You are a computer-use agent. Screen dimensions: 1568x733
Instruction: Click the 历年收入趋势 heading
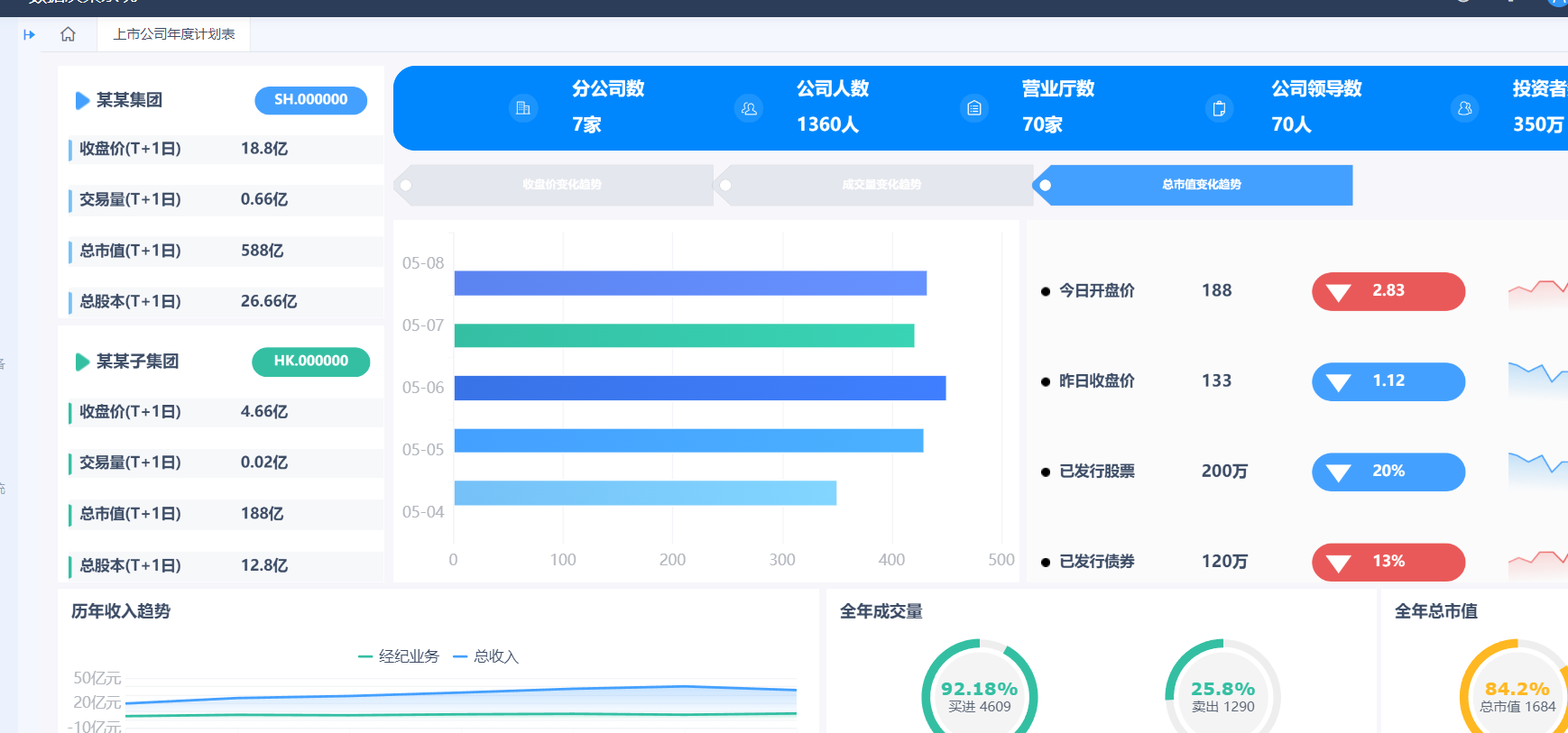click(121, 611)
